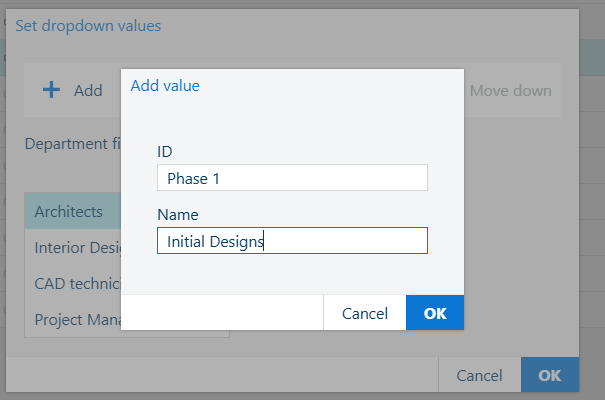
Task: Click the ID label above the field
Action: pyautogui.click(x=165, y=151)
